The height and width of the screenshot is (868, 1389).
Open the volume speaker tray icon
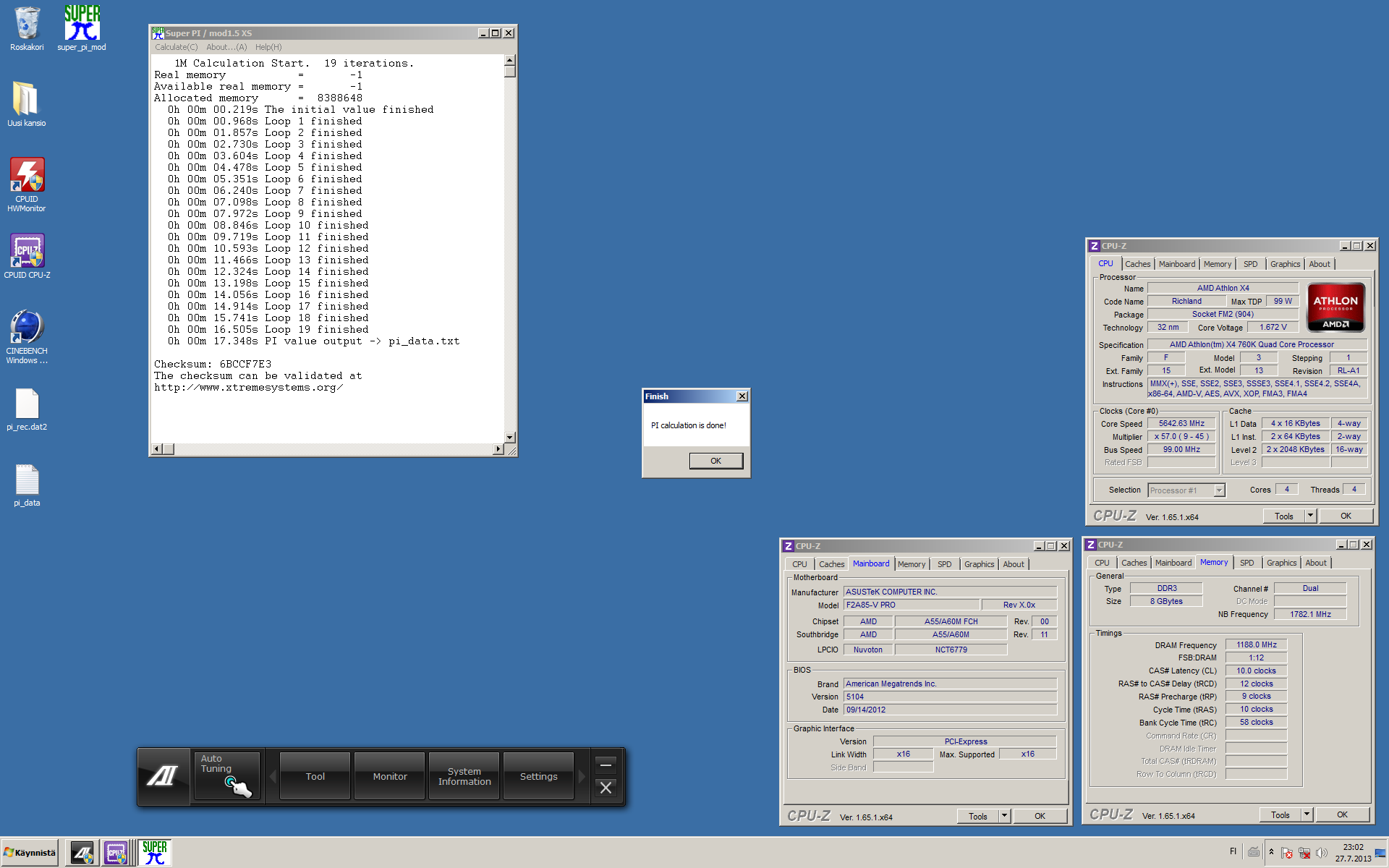(1322, 853)
